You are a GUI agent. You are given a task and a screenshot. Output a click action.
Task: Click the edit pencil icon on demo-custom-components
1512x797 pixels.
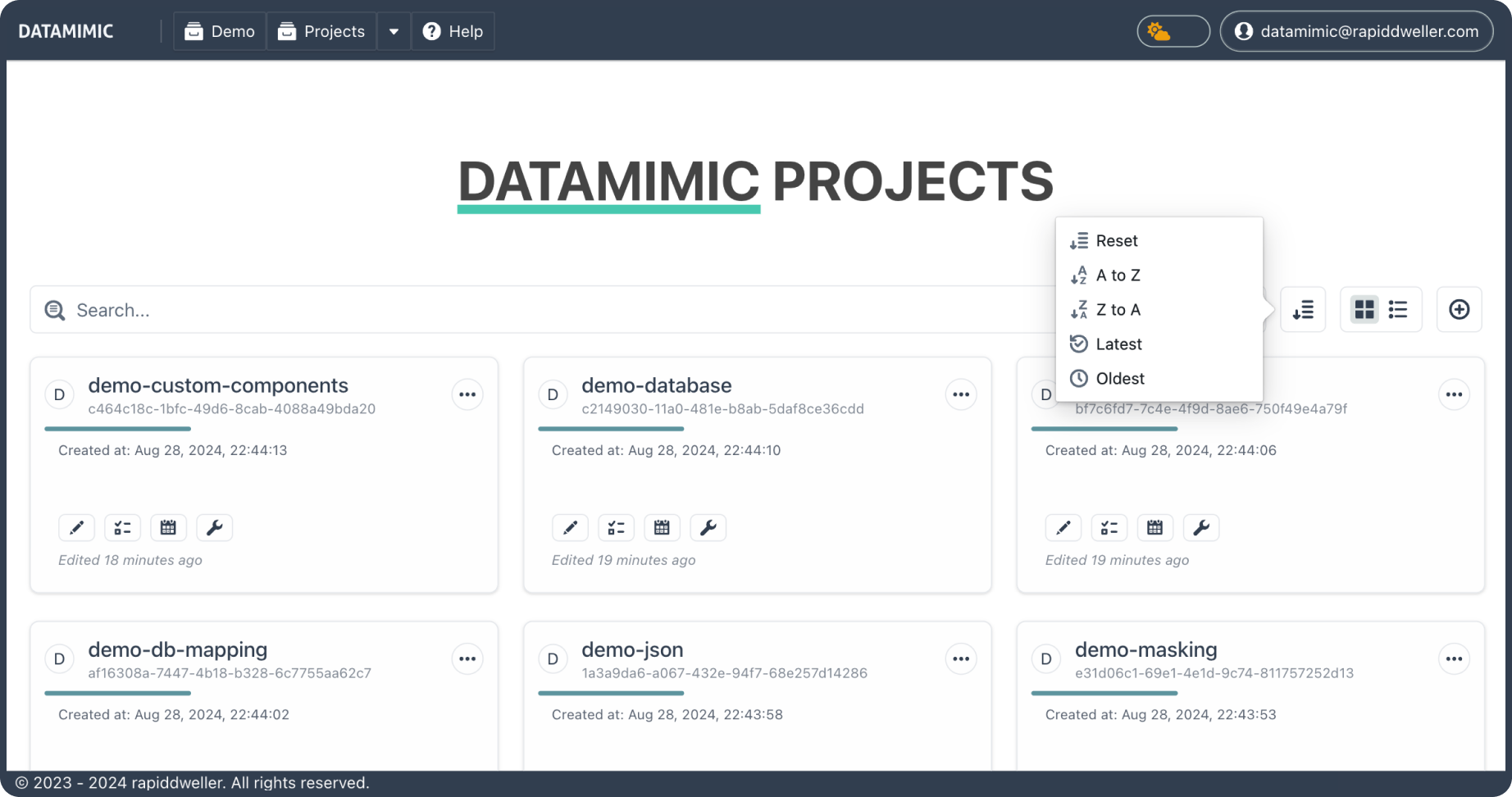tap(76, 527)
